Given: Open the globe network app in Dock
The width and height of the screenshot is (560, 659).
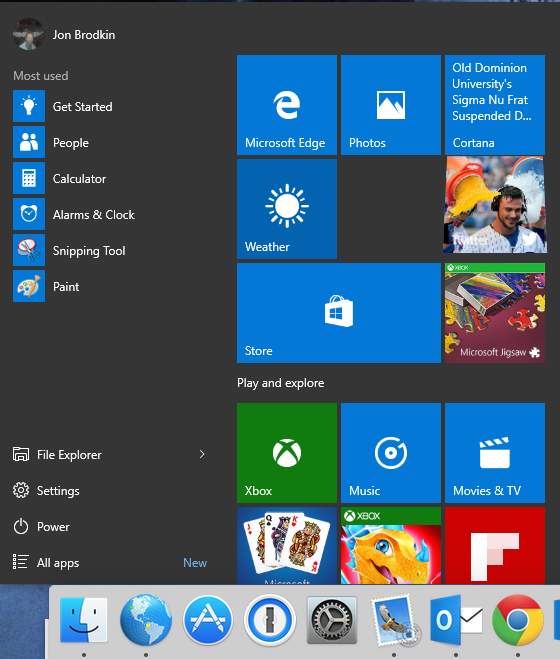Looking at the screenshot, I should tap(146, 620).
